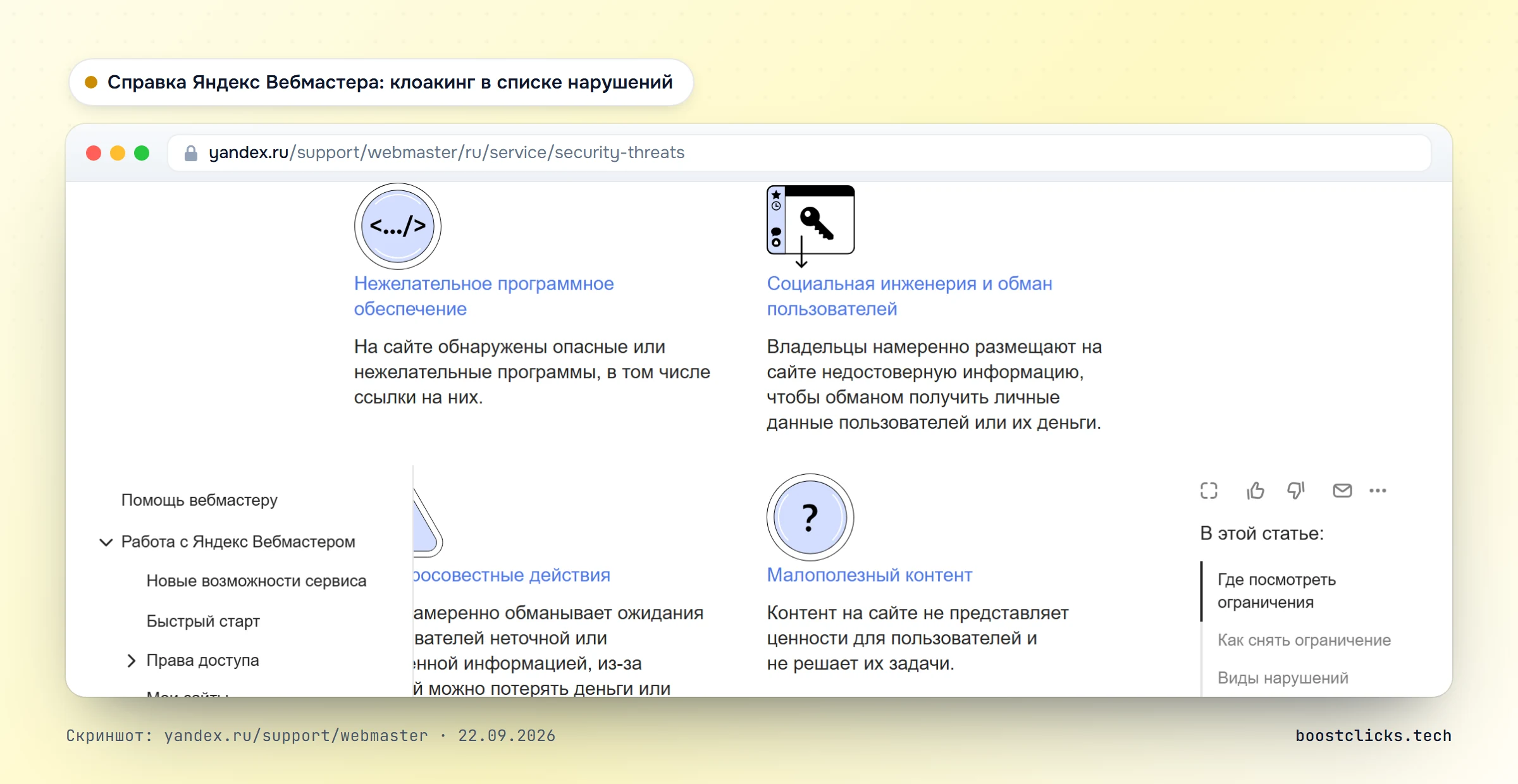
Task: Click the code brackets unwanted software icon
Action: (398, 226)
